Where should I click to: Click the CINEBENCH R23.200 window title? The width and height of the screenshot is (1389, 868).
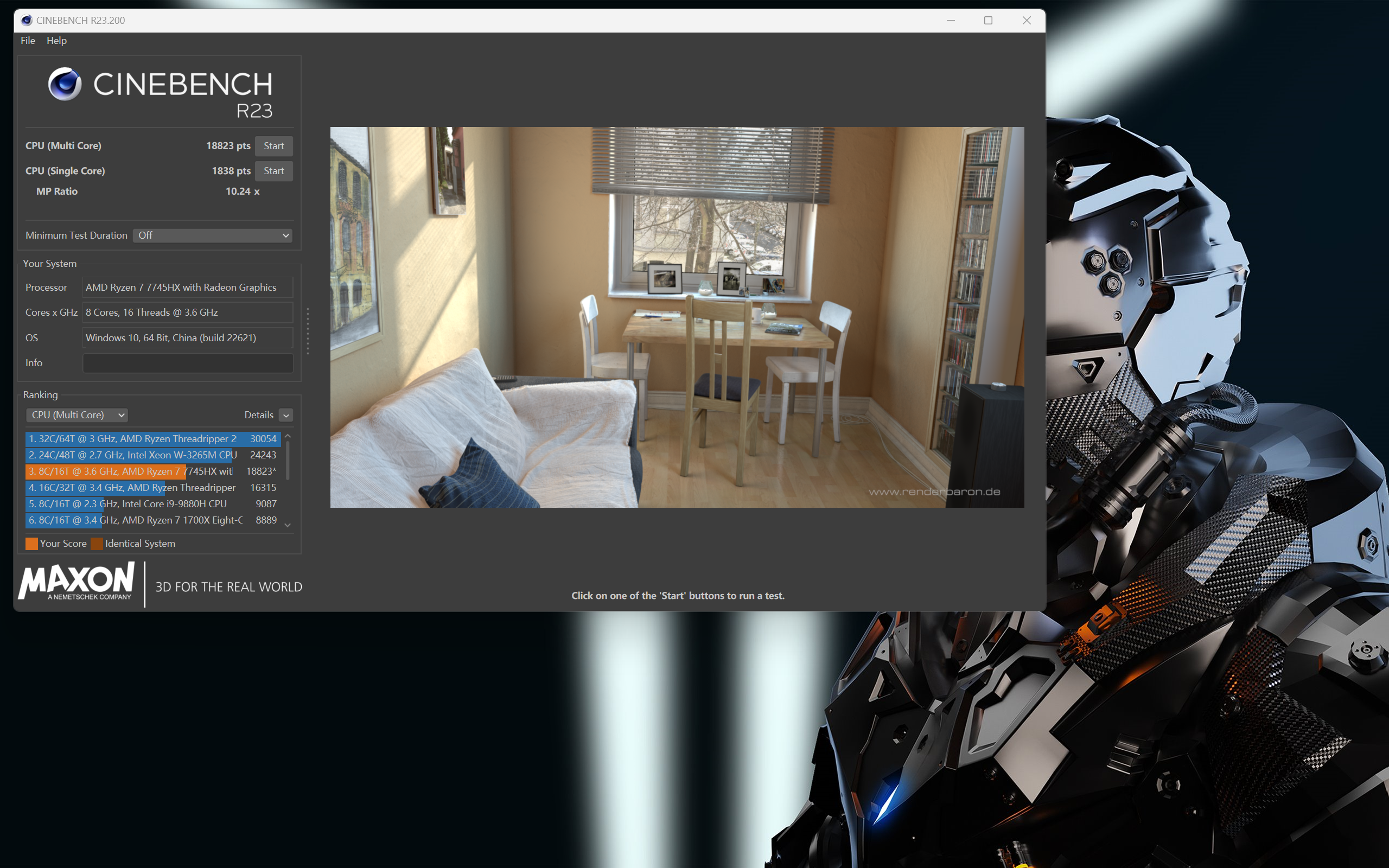pos(80,21)
